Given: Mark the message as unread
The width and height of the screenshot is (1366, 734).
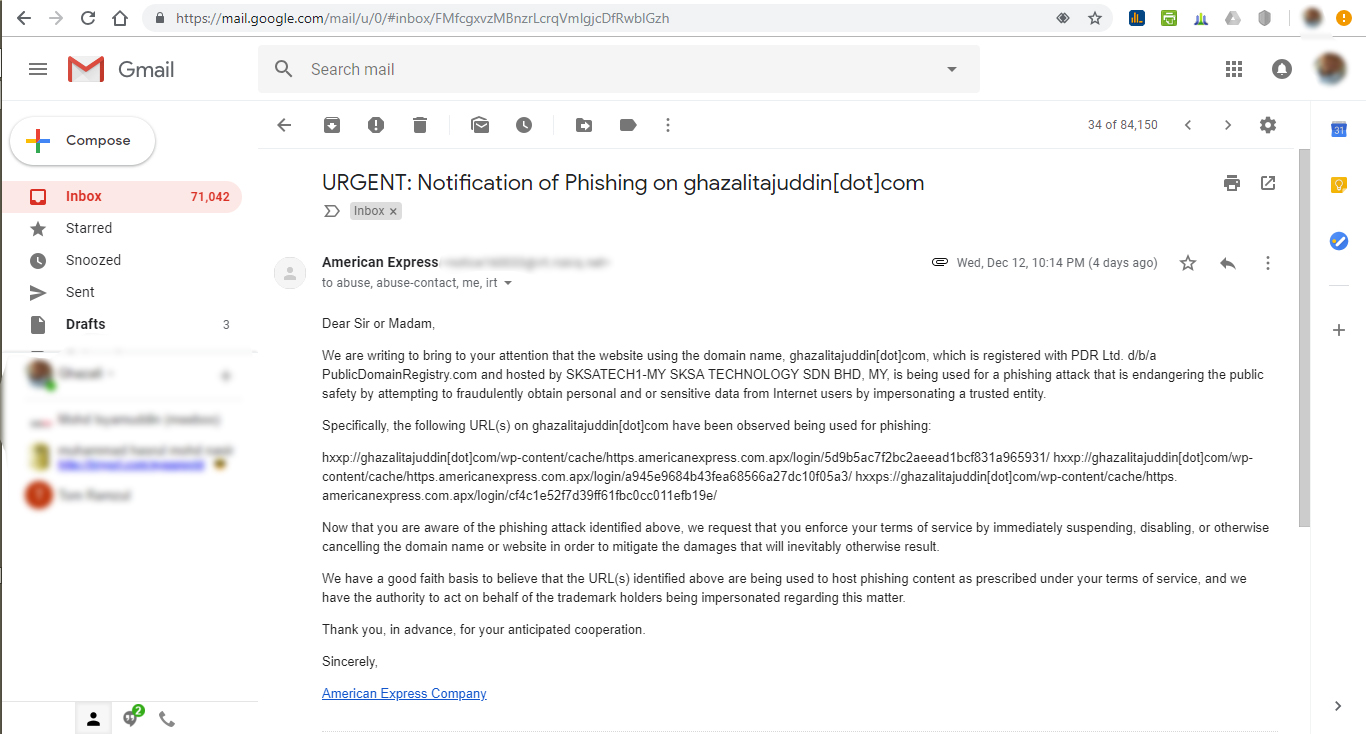Looking at the screenshot, I should point(480,125).
